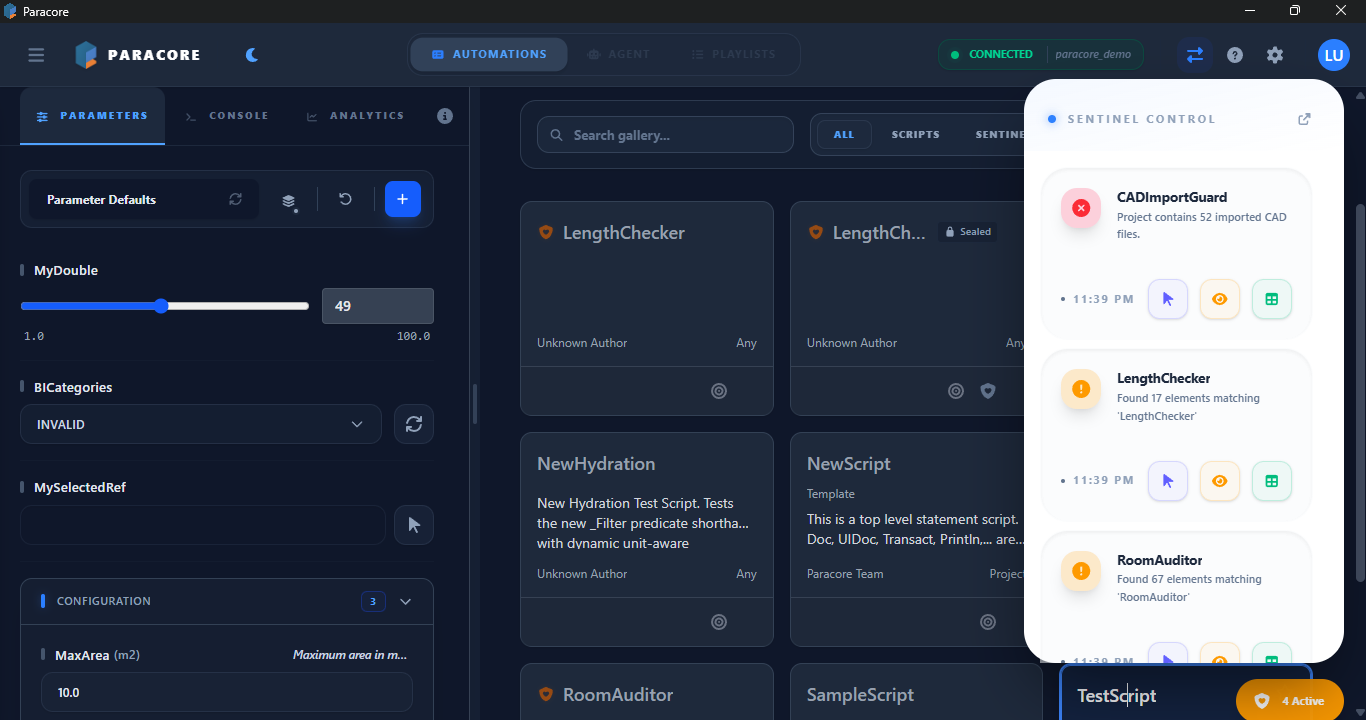Refresh the BICategories options
Viewport: 1366px width, 720px height.
[x=414, y=424]
